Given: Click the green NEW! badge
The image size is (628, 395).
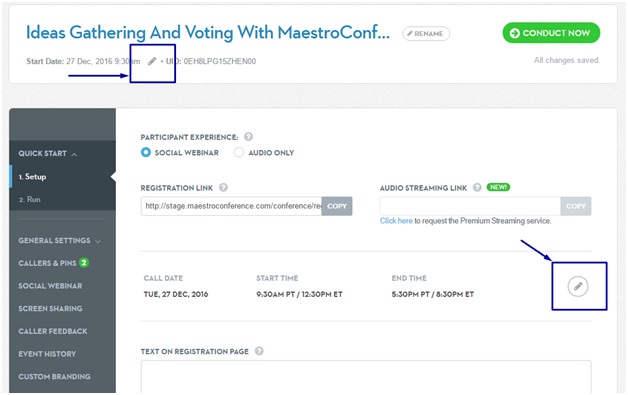Looking at the screenshot, I should 498,187.
